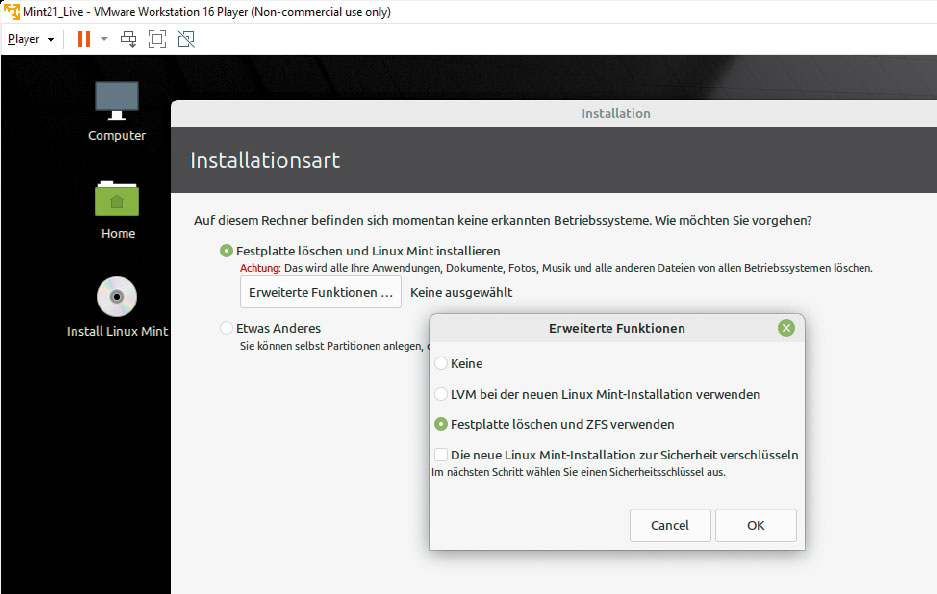Click the Erweiterte Funktionen dialog title

[617, 328]
